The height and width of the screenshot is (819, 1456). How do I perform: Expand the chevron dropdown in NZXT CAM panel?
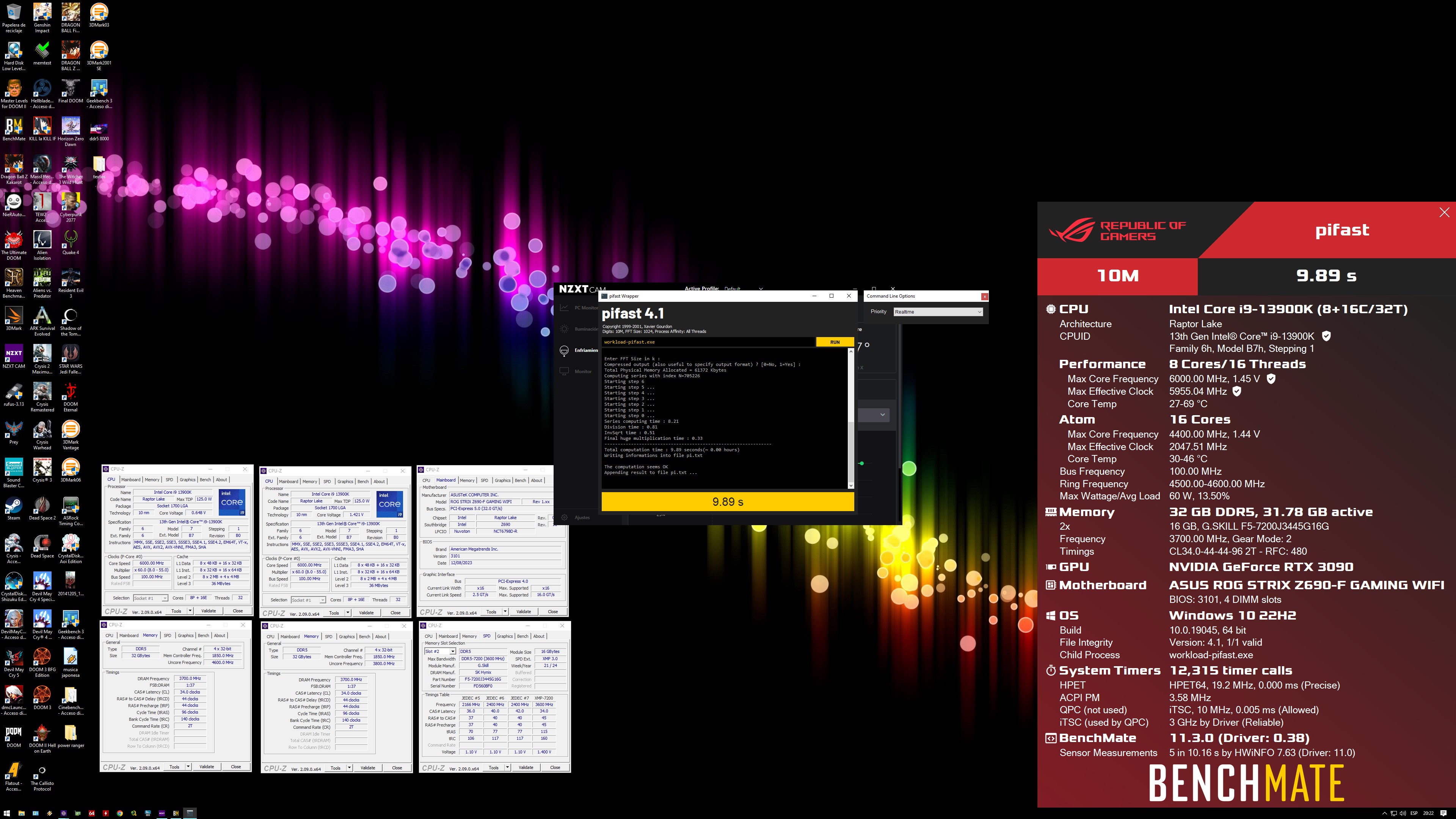pos(882,415)
